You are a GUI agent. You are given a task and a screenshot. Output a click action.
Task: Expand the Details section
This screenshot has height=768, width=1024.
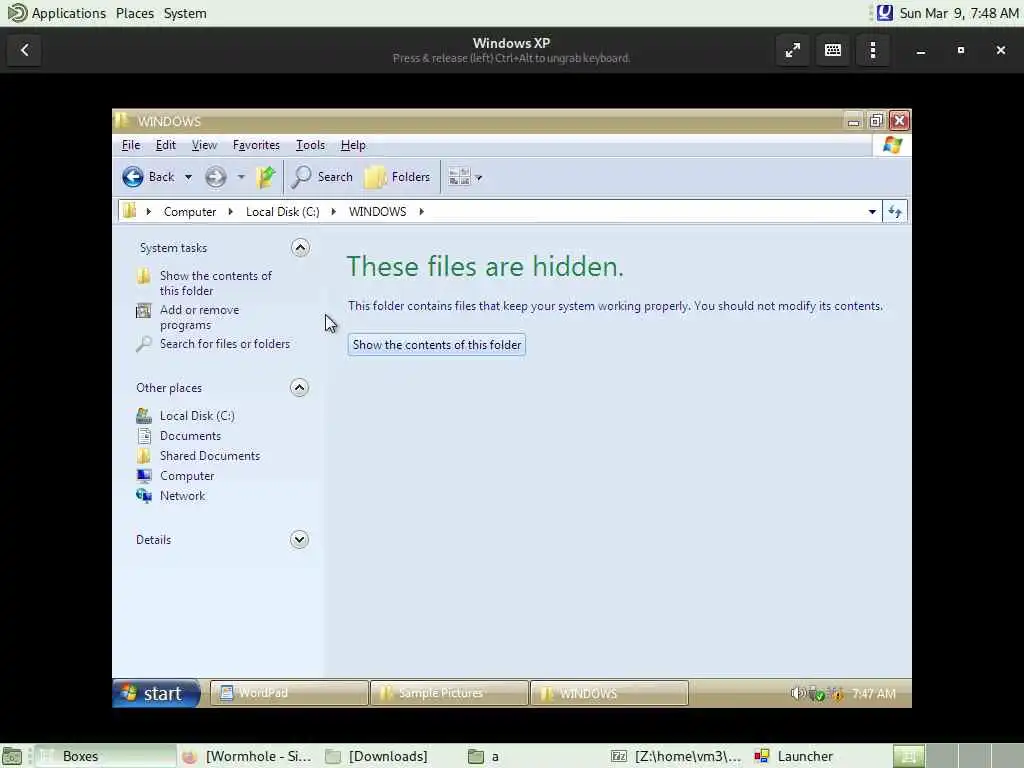[299, 539]
